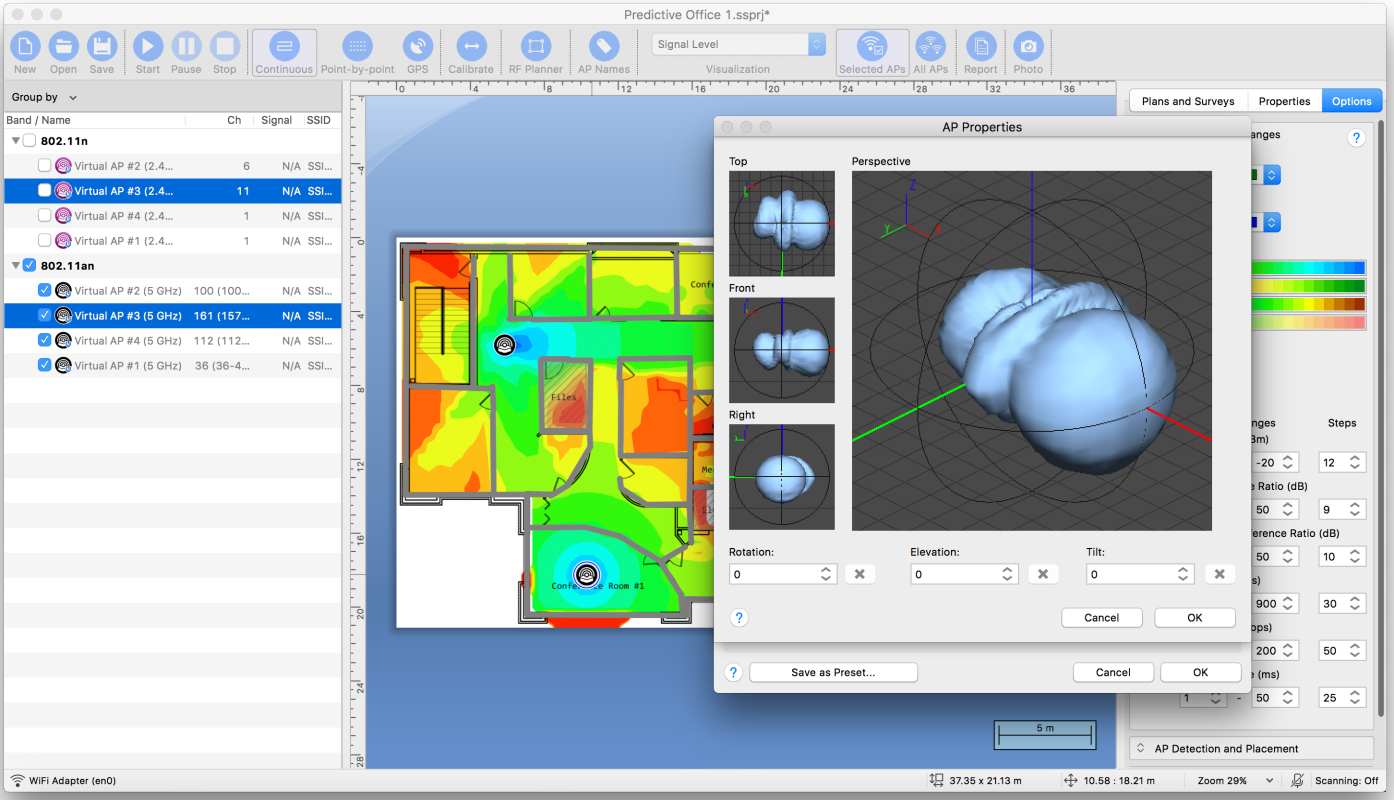This screenshot has height=800, width=1394.
Task: Select the Start scanning tool
Action: [x=147, y=44]
